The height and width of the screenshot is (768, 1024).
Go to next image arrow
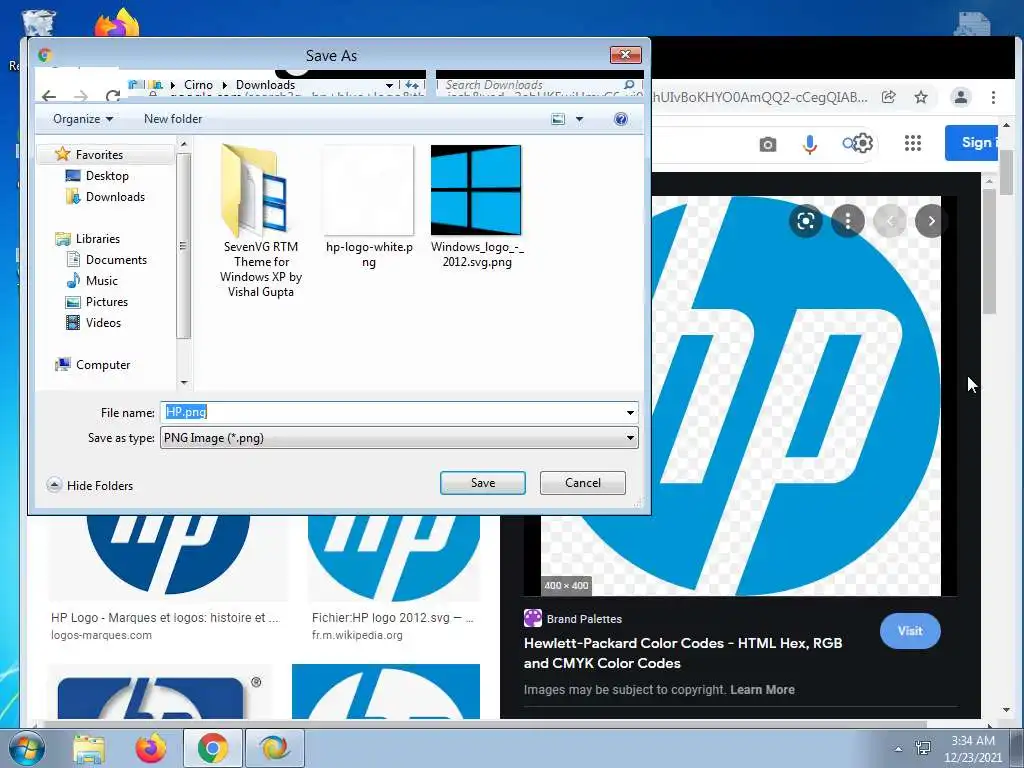click(931, 221)
